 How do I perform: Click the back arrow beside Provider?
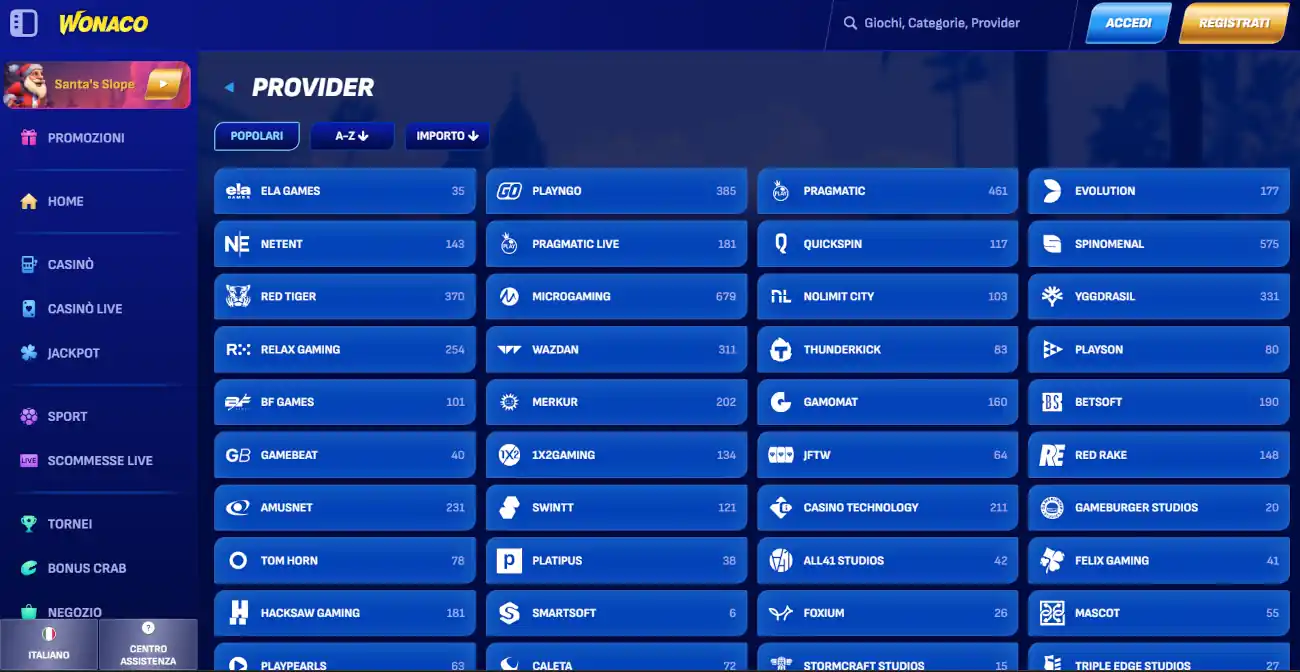229,88
